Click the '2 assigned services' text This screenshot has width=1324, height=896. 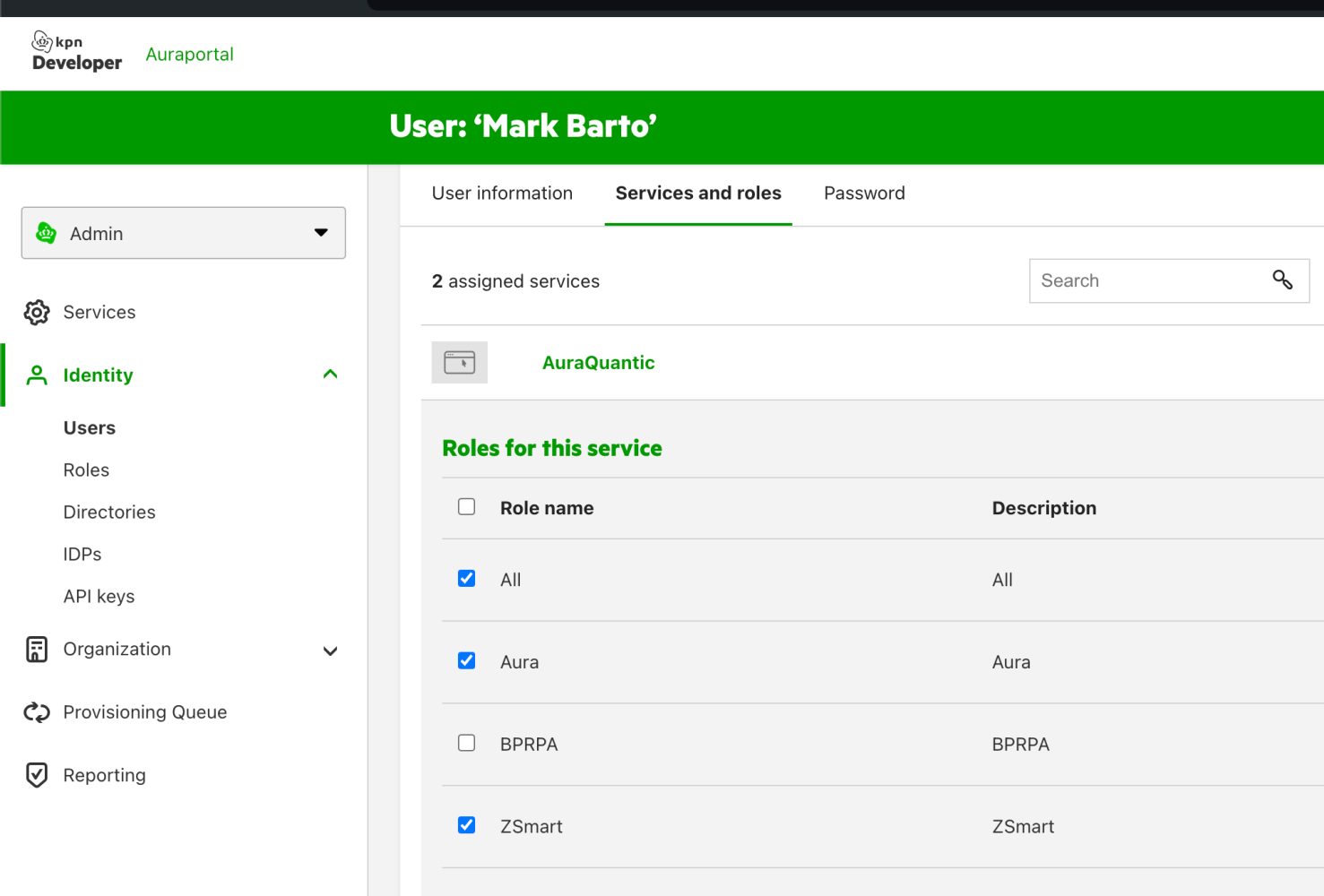[x=515, y=281]
